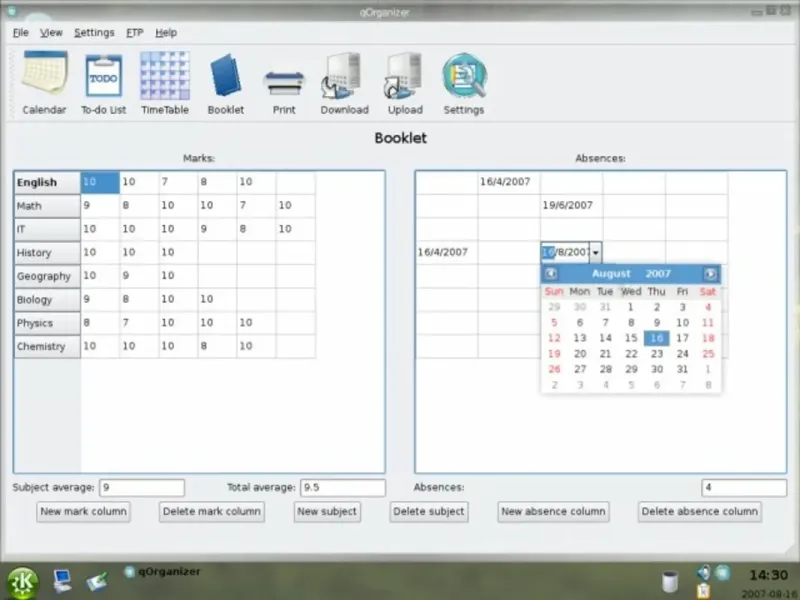
Task: Click the computer icon in taskbar
Action: point(62,581)
